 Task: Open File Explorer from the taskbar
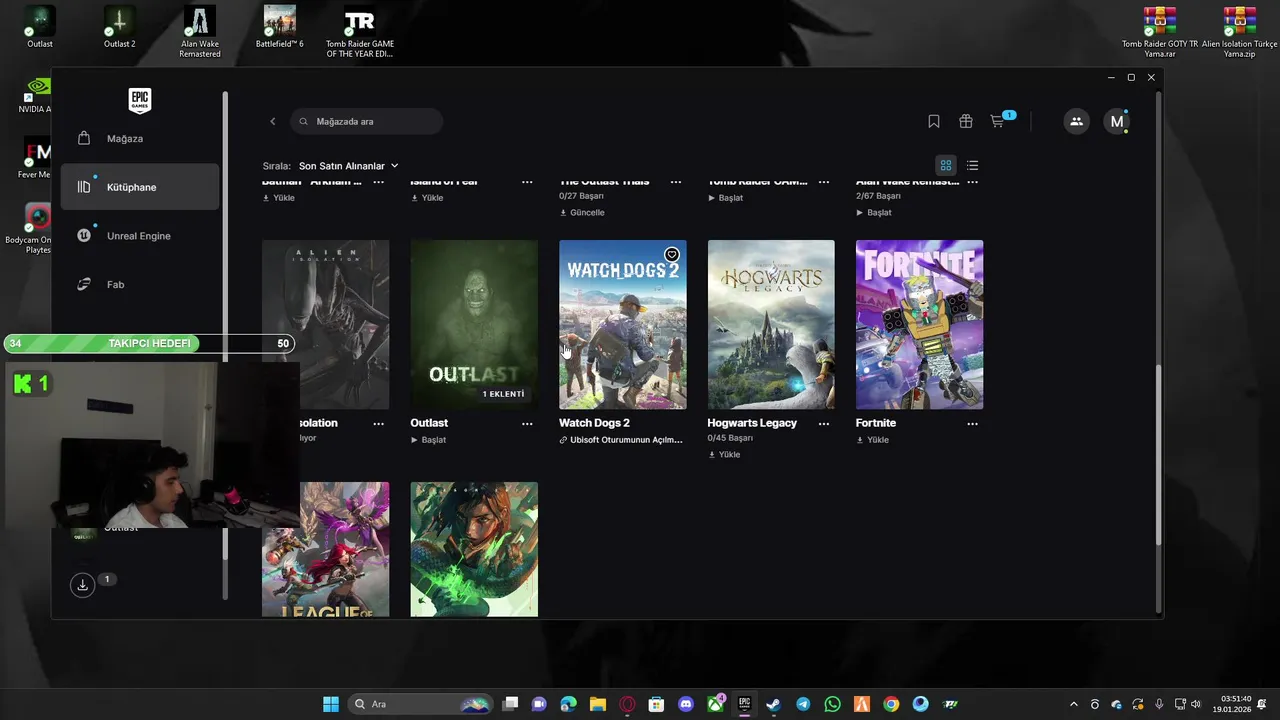tap(598, 704)
